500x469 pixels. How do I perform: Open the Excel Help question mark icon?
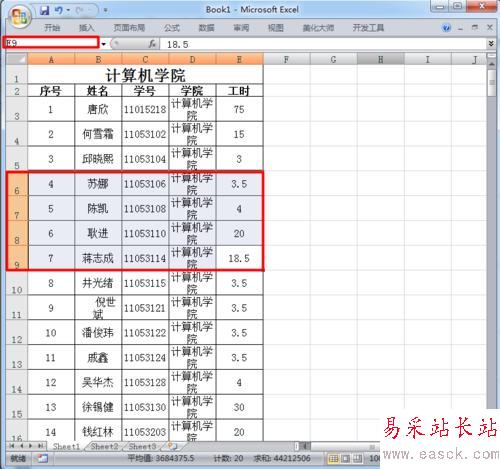(x=446, y=28)
